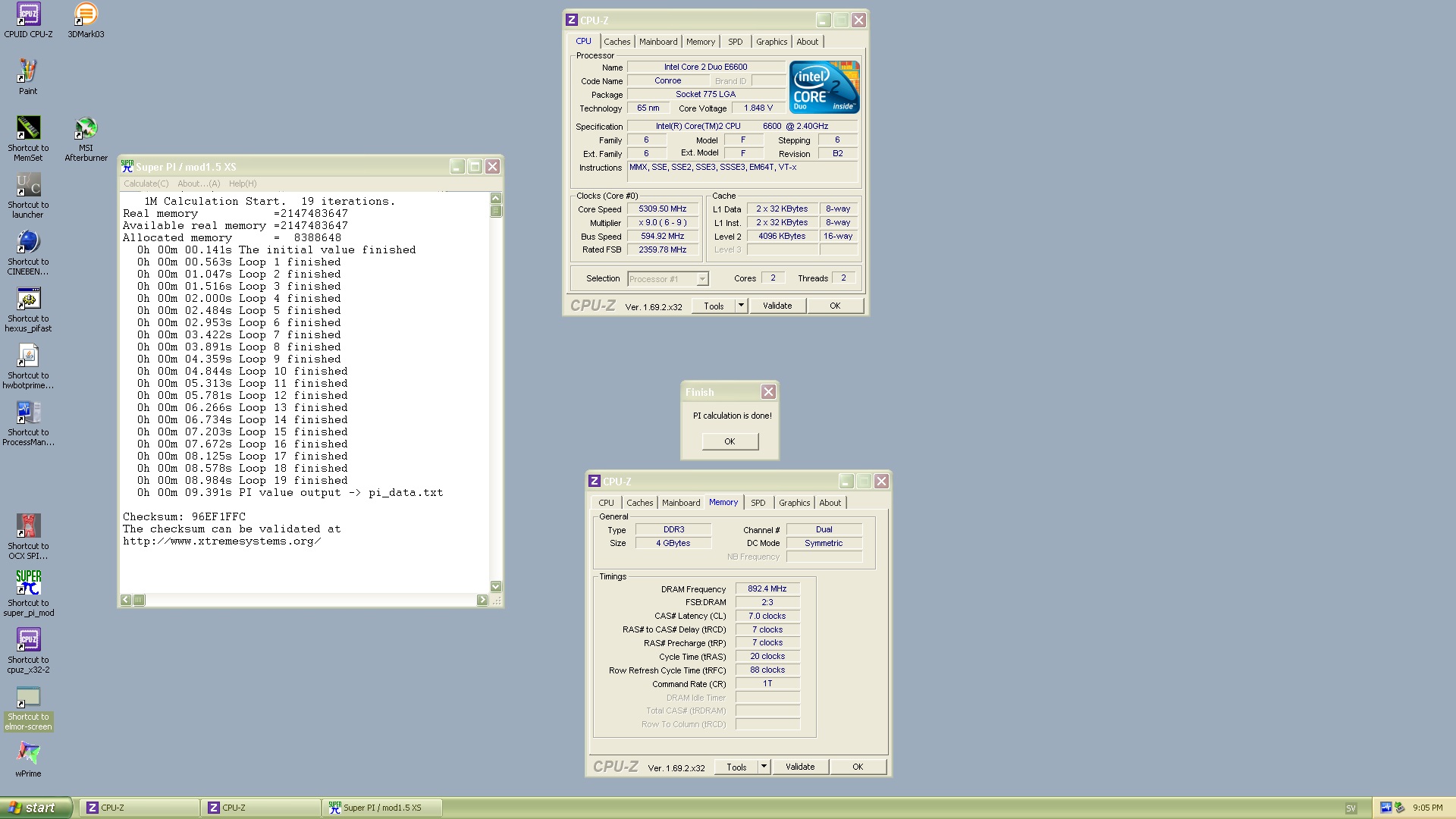
Task: Open About menu in Super PI
Action: (x=199, y=184)
